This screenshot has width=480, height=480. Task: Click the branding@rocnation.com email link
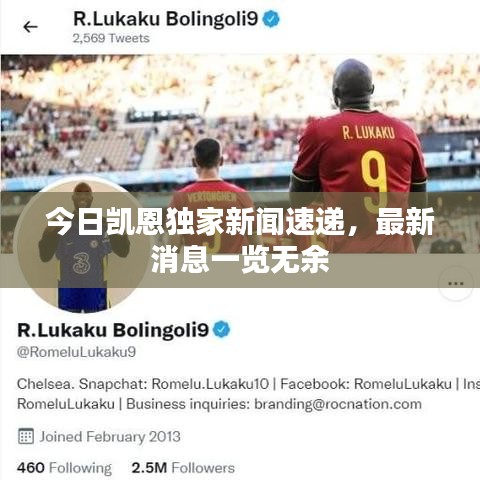pyautogui.click(x=338, y=404)
